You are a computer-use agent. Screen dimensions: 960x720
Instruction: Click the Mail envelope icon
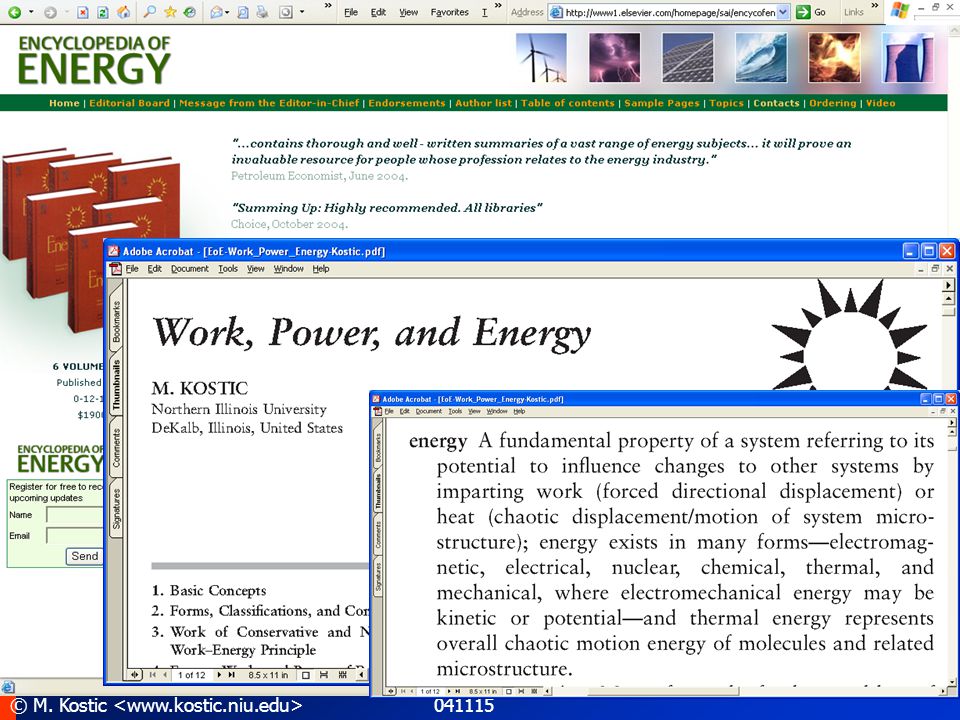click(216, 12)
